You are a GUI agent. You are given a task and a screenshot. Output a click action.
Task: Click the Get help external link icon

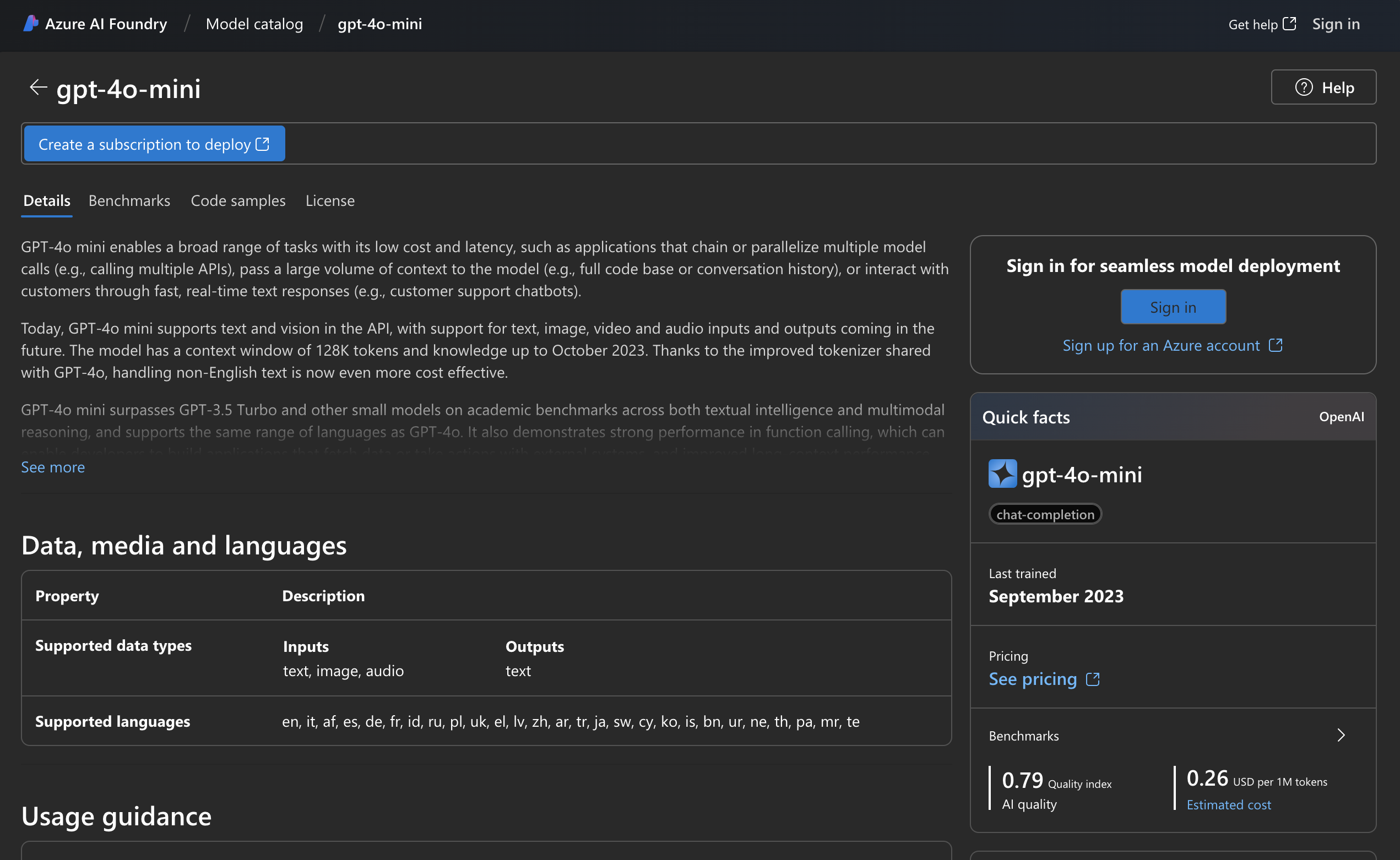[1290, 23]
